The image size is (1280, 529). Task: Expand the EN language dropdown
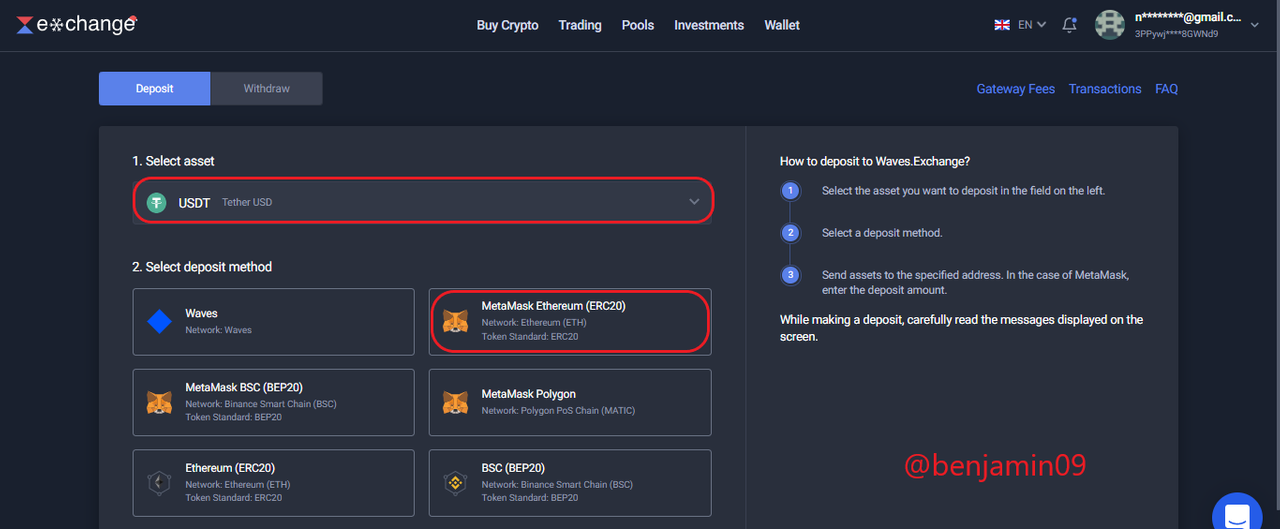(1032, 25)
